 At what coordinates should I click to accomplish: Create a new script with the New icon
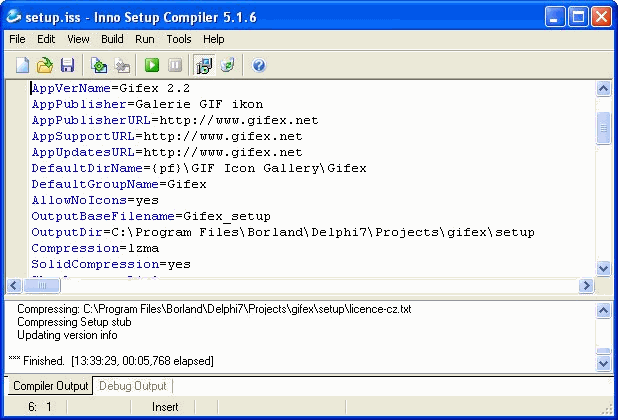[x=22, y=65]
